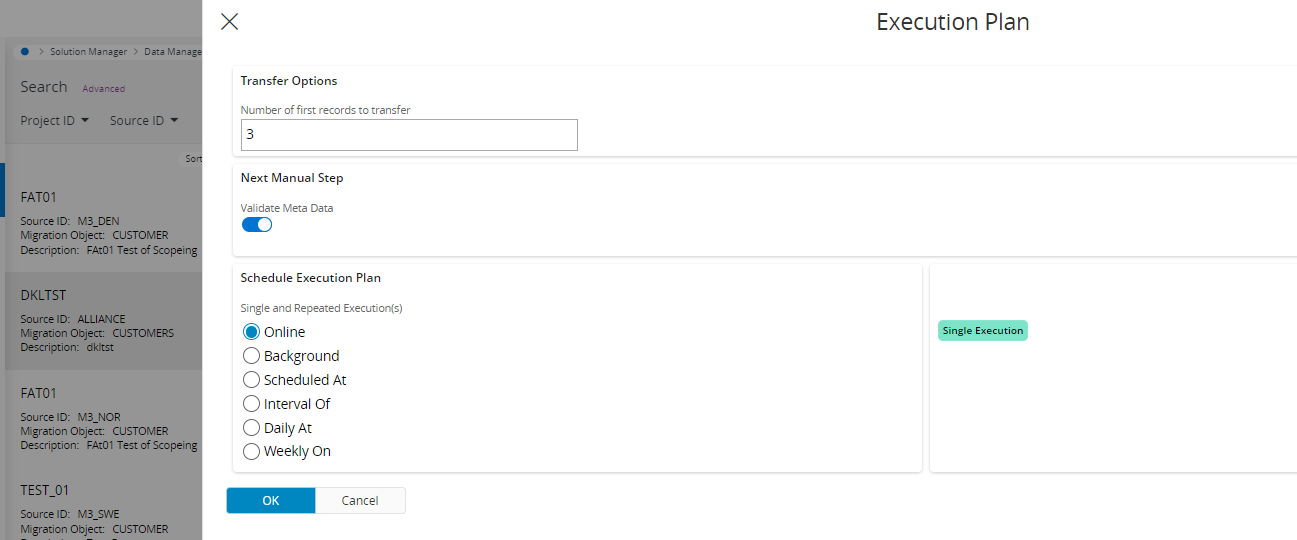The height and width of the screenshot is (540, 1297).
Task: Open Solution Manager breadcrumb link
Action: [88, 51]
